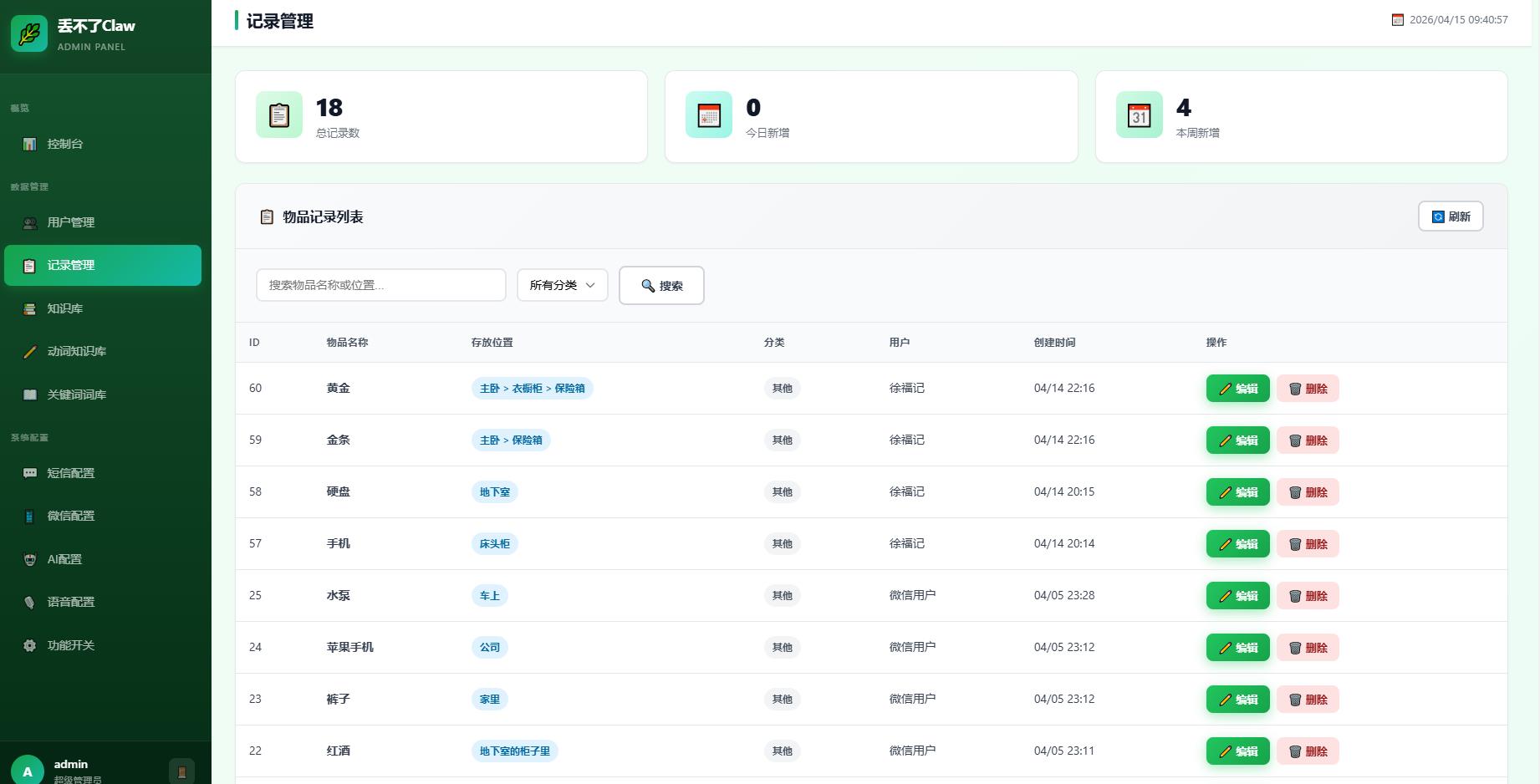Click the admin avatar circle
The image size is (1540, 784).
pos(28,771)
